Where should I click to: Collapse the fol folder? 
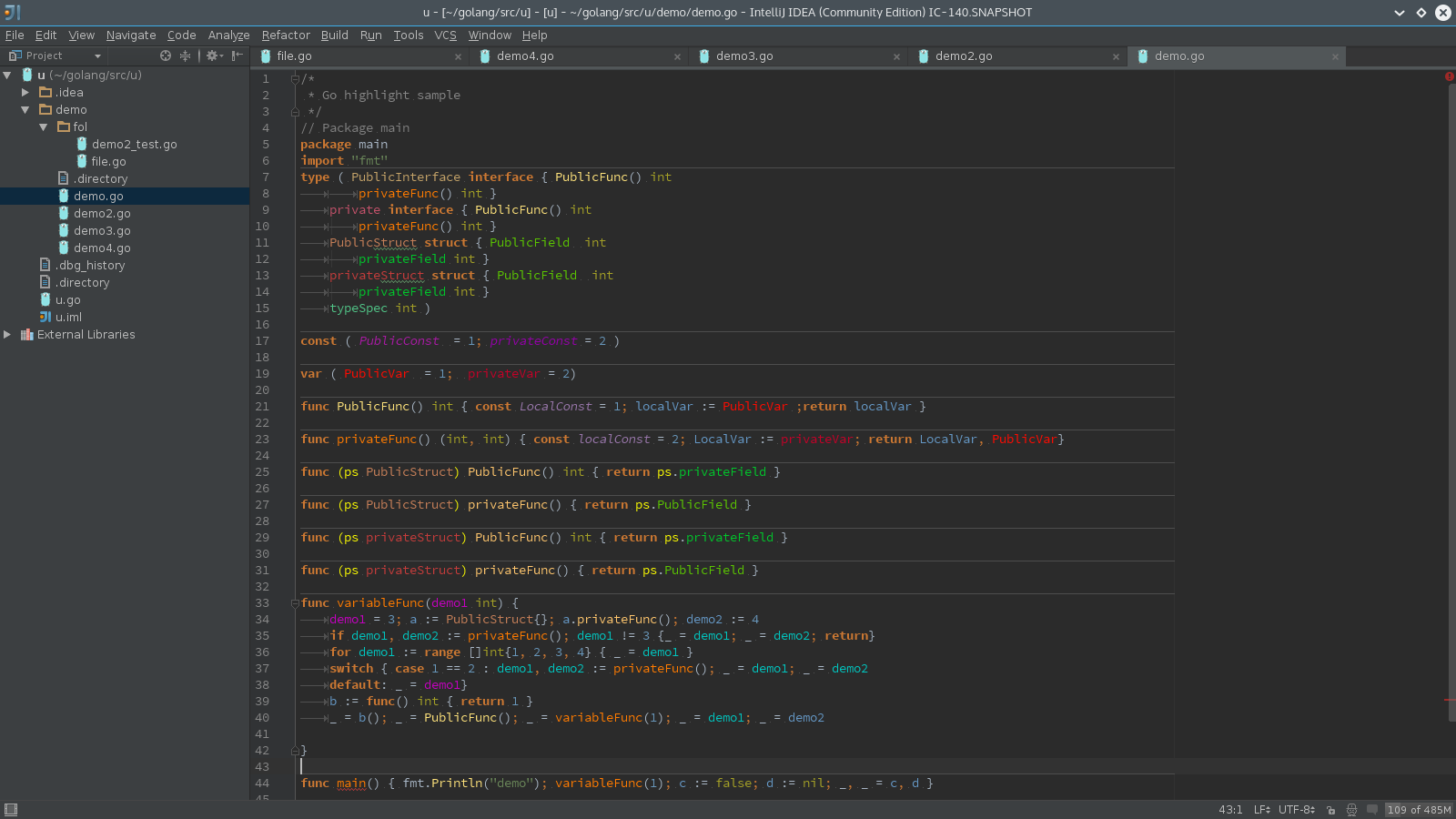(44, 126)
